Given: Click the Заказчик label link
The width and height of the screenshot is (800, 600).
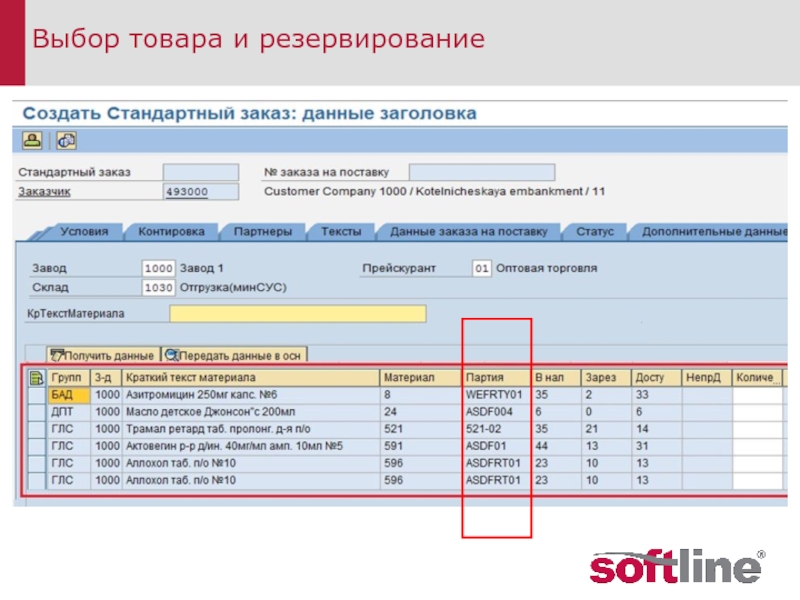Looking at the screenshot, I should tap(44, 192).
